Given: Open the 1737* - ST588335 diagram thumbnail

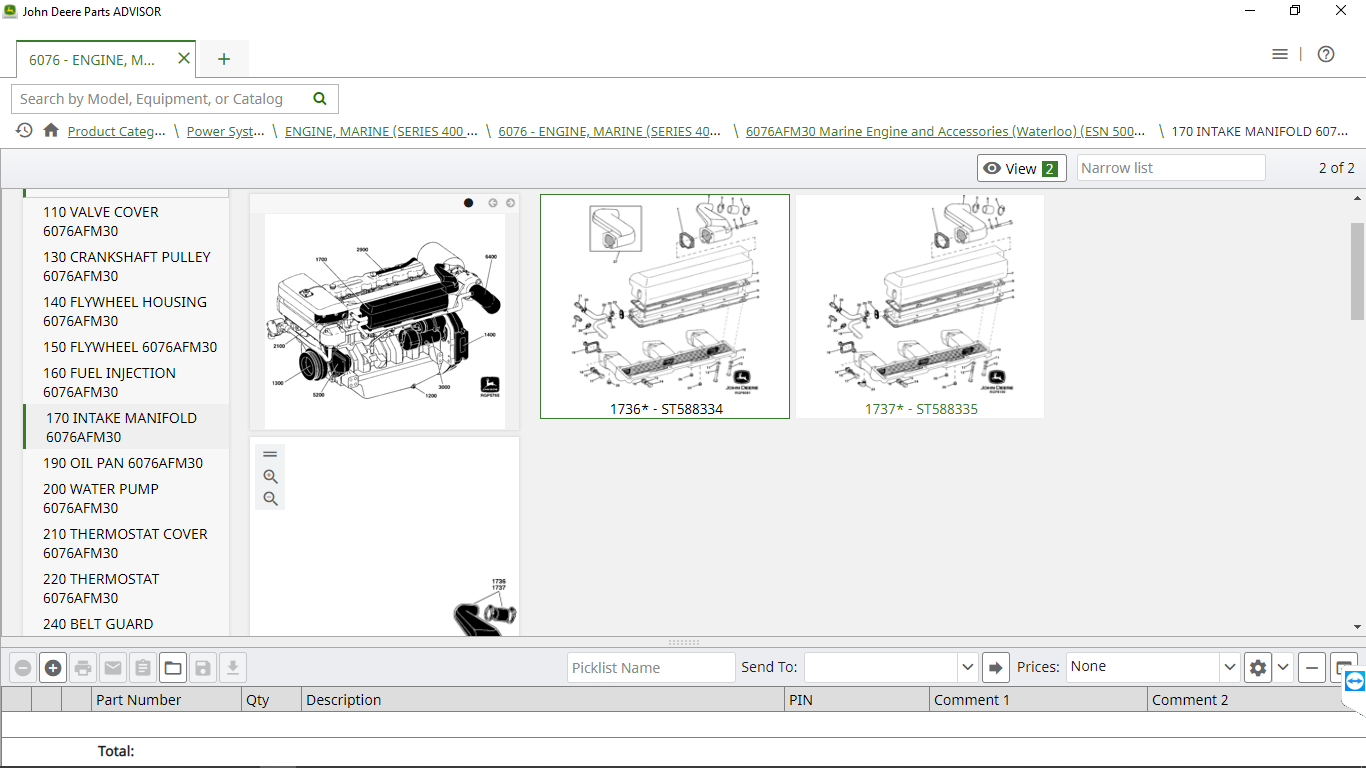Looking at the screenshot, I should click(x=920, y=306).
